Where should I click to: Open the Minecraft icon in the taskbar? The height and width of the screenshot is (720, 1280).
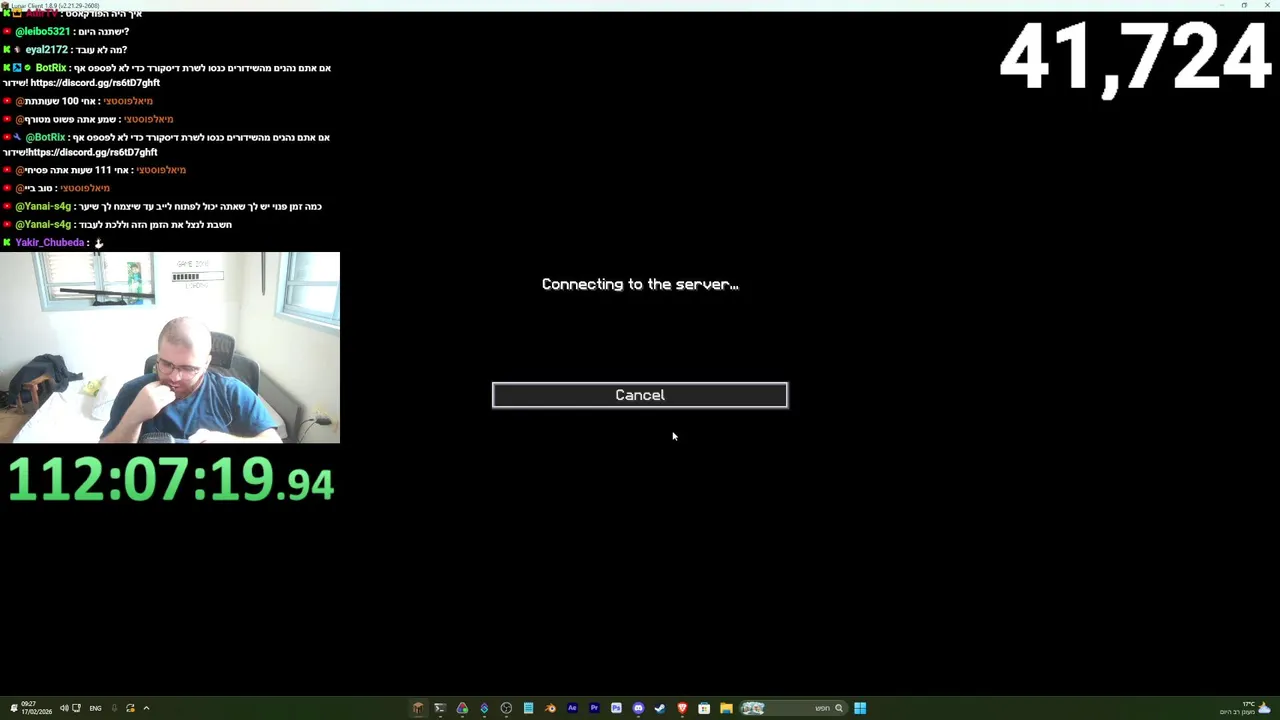pyautogui.click(x=418, y=708)
